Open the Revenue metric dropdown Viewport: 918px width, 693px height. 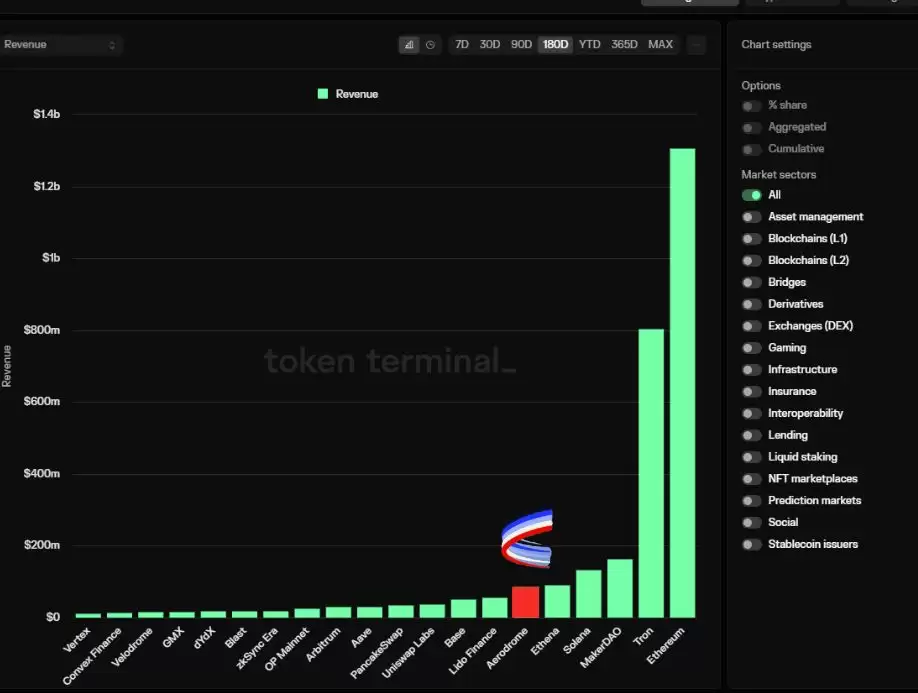[60, 45]
